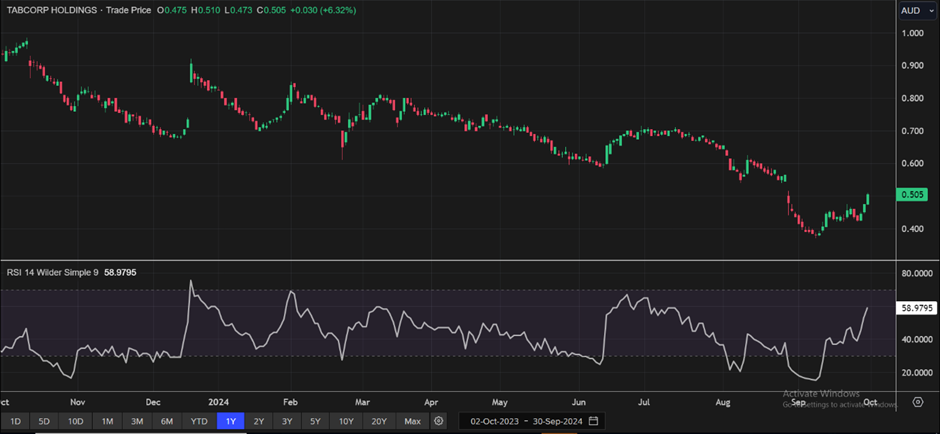Click the RSI 14 Wilder Simple 9 label
Image resolution: width=940 pixels, height=434 pixels.
(x=53, y=272)
